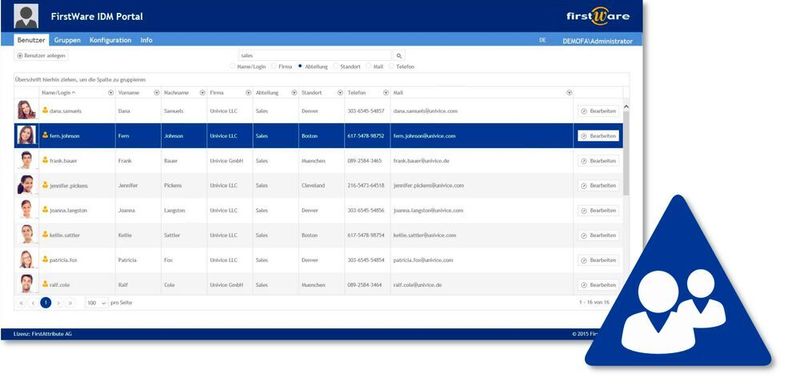
Task: Click email fern.johnson@univice.com
Action: coord(424,136)
